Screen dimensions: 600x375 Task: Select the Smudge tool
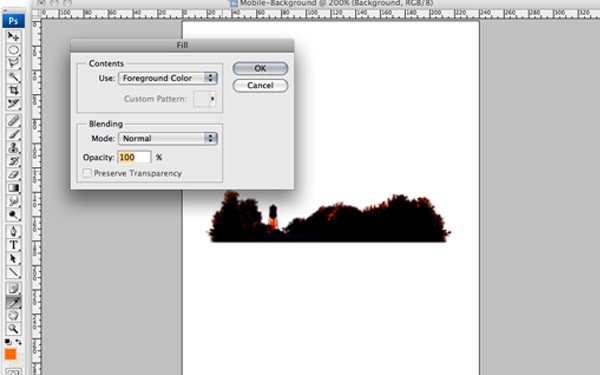13,201
